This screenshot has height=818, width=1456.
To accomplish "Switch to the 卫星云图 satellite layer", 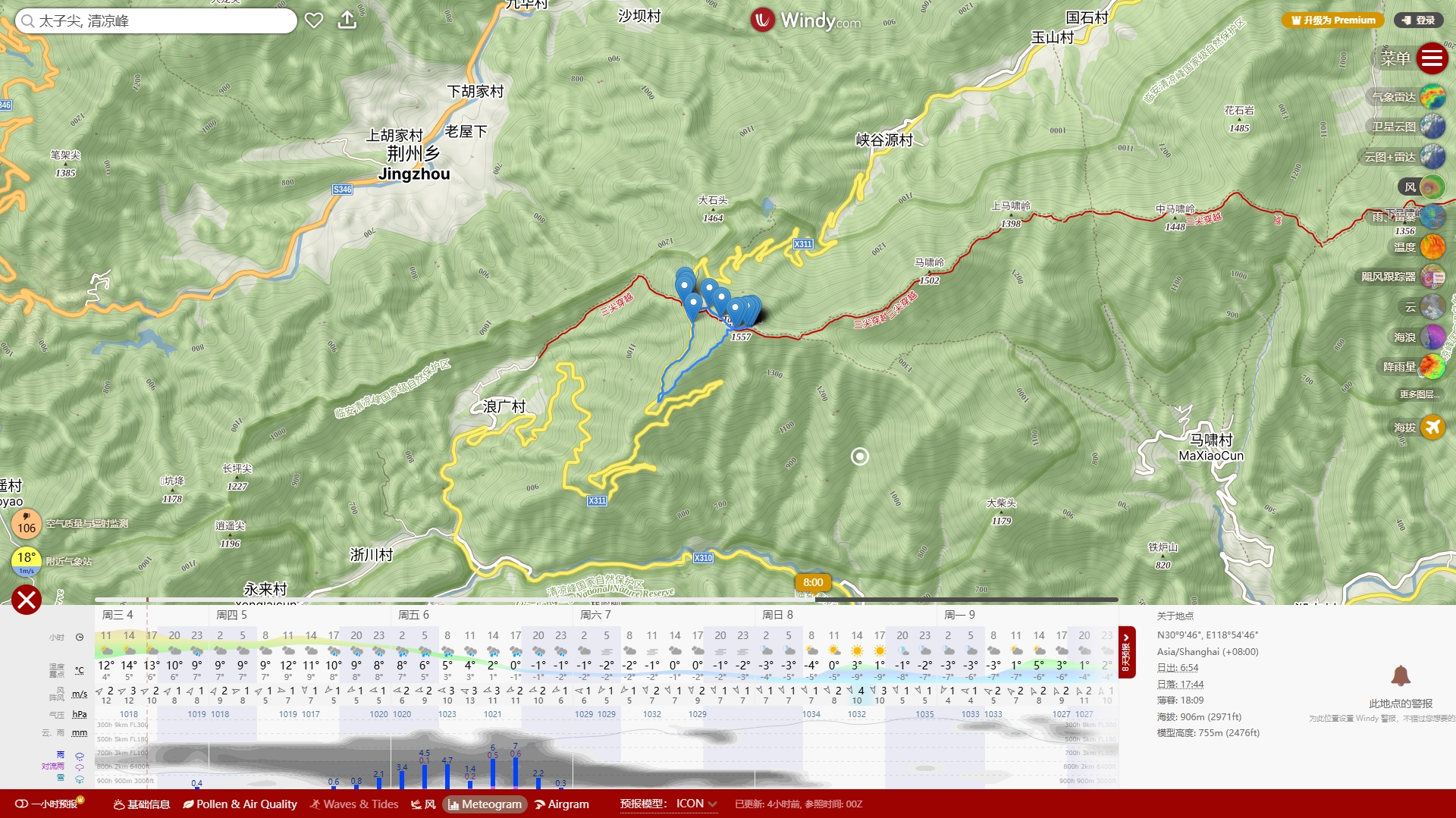I will tap(1432, 127).
